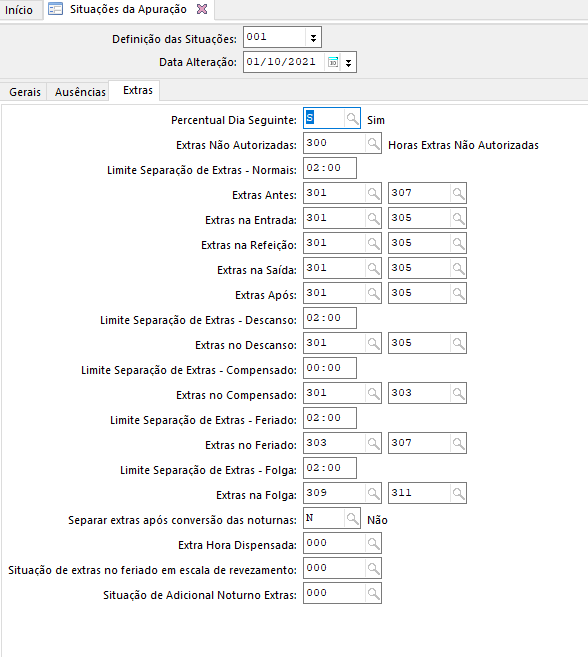
Task: Select the Situações da Apuração tab
Action: click(x=128, y=9)
